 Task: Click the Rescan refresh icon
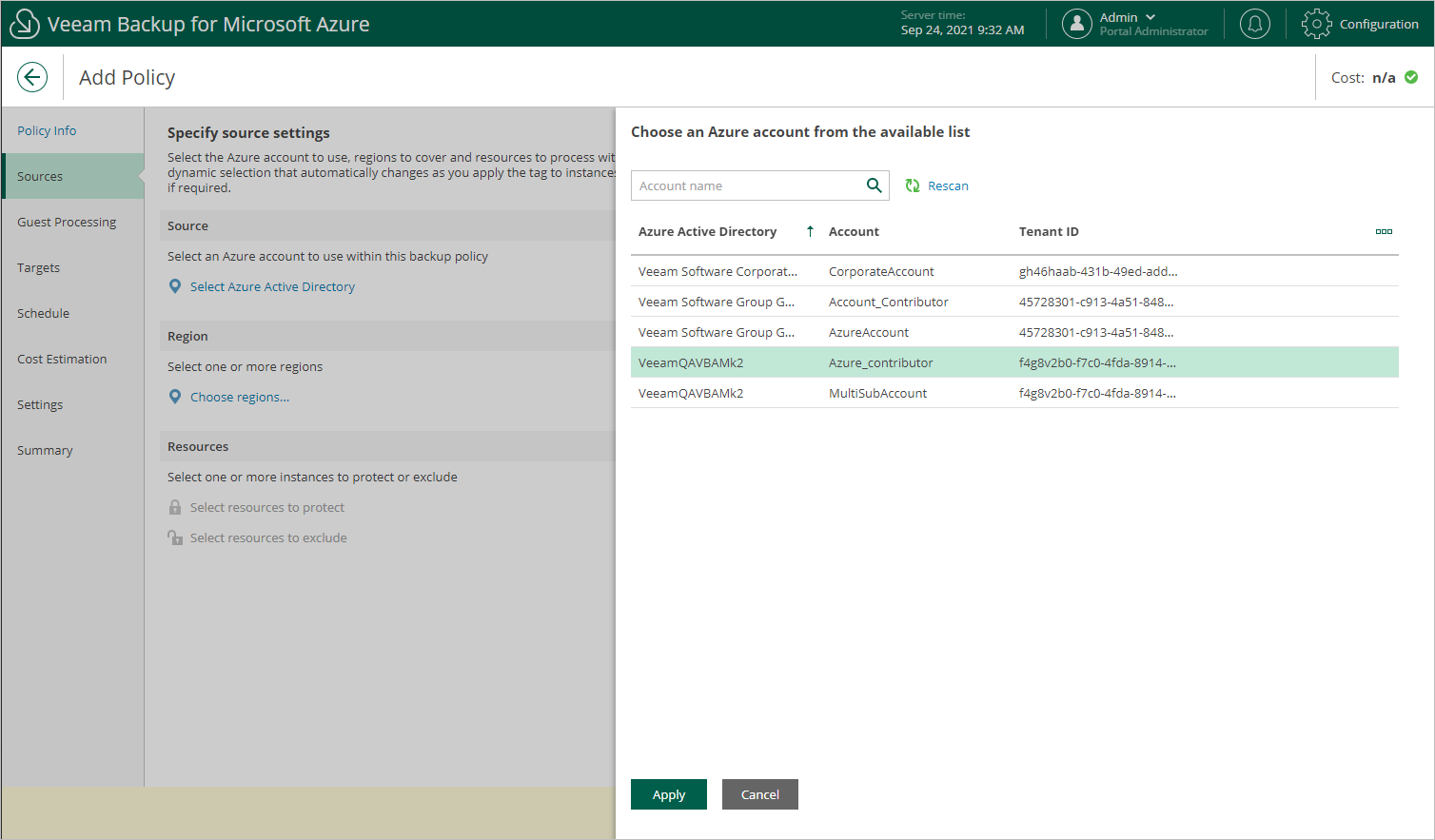click(x=913, y=186)
